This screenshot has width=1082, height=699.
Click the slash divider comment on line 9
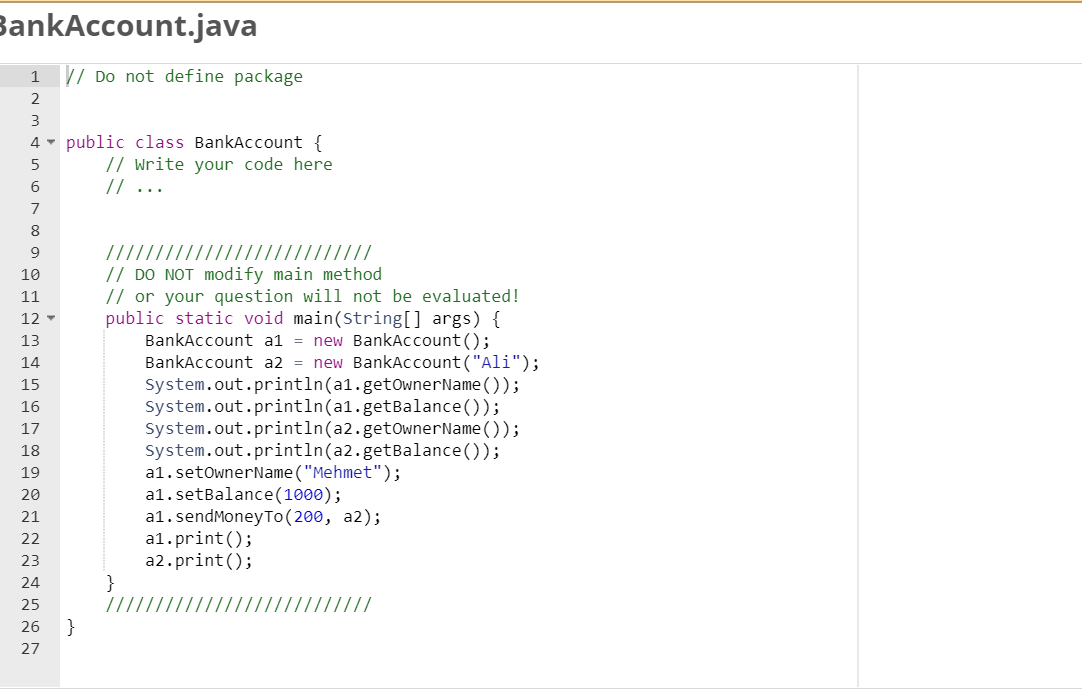point(240,252)
